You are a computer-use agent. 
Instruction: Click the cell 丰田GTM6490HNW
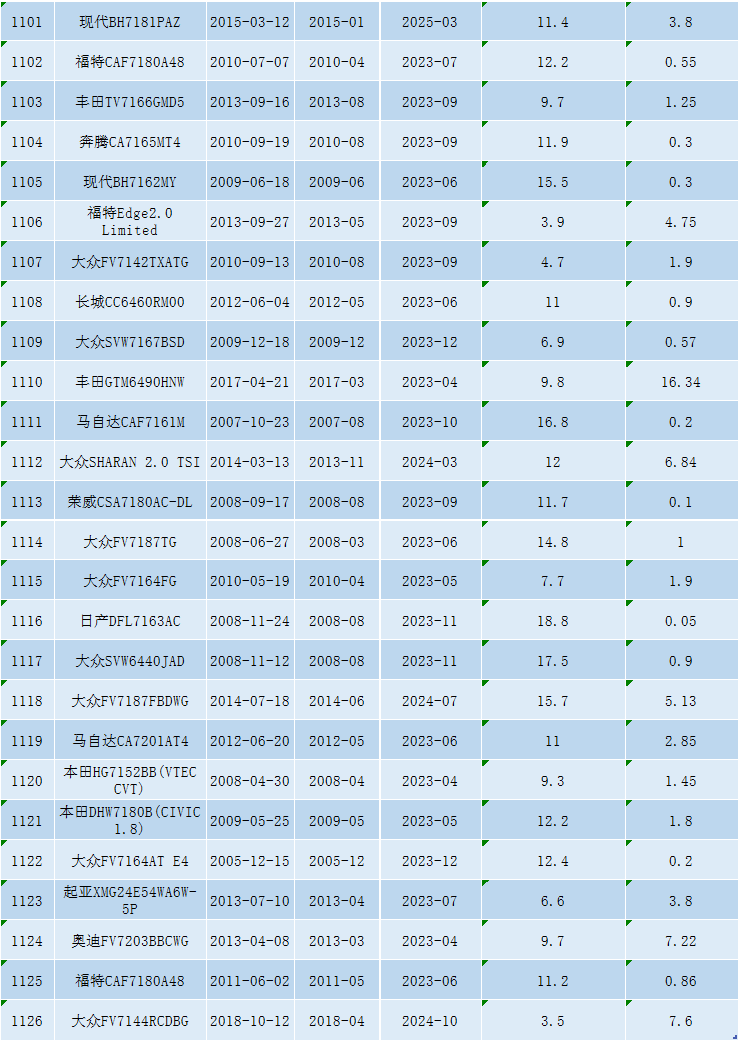130,382
